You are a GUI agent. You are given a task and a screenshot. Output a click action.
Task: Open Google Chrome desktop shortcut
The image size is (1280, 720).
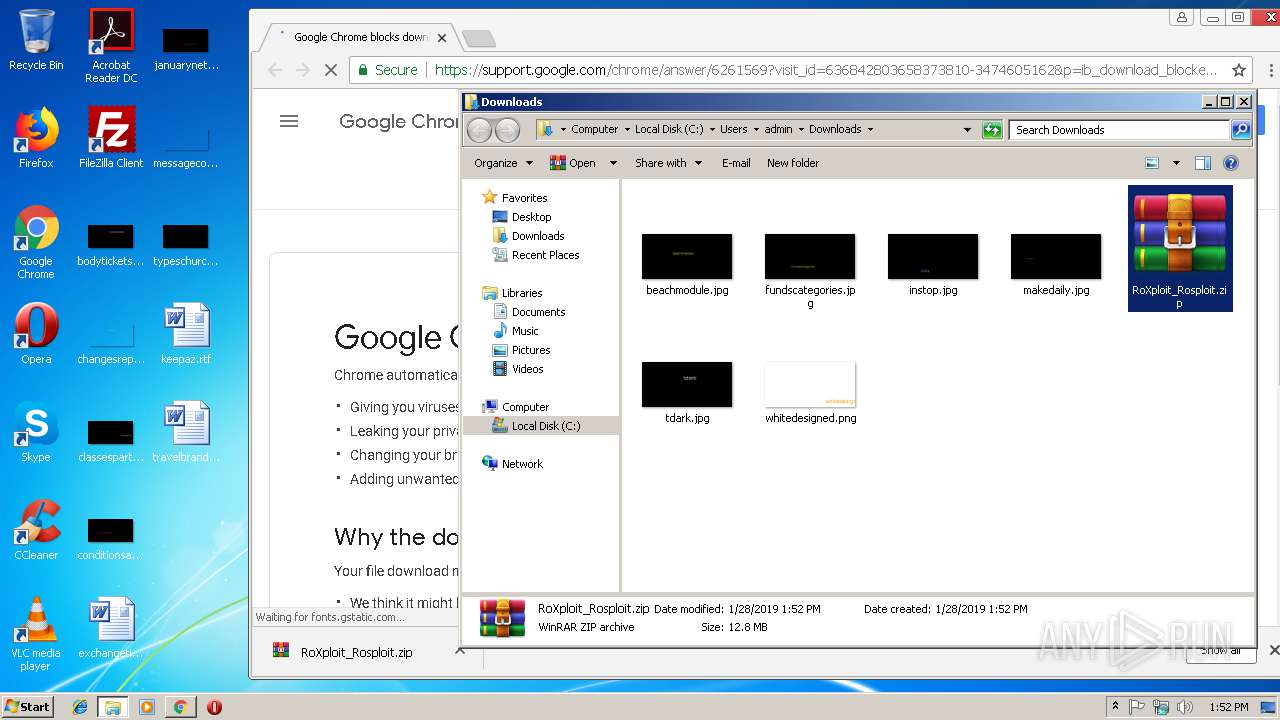tap(36, 243)
